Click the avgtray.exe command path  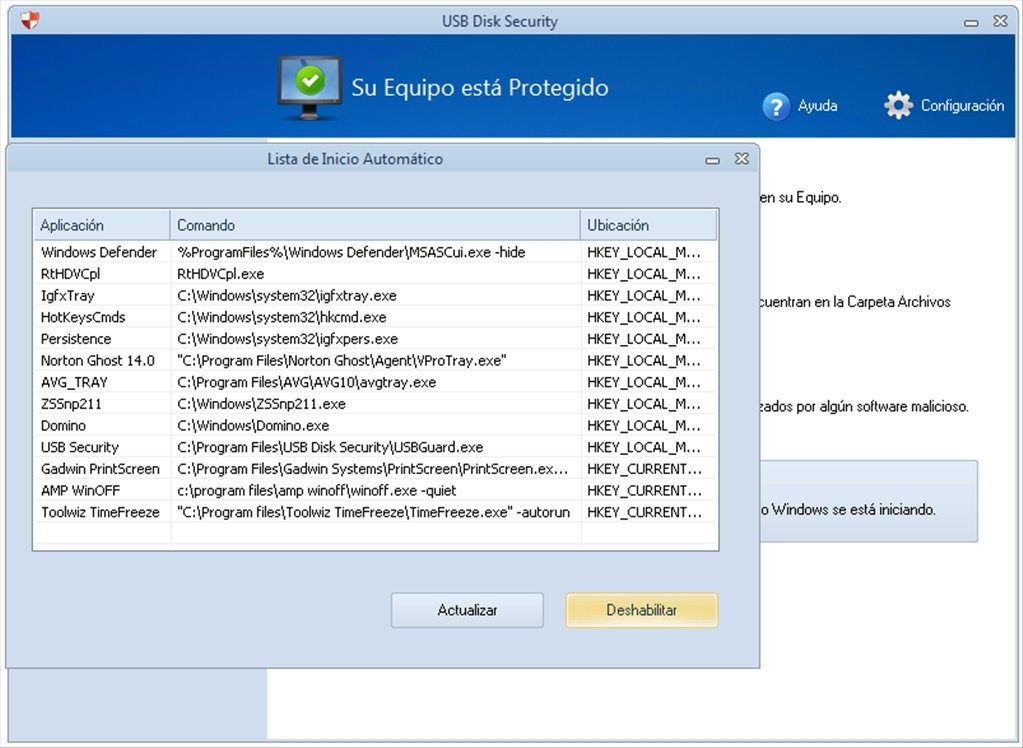[x=307, y=382]
